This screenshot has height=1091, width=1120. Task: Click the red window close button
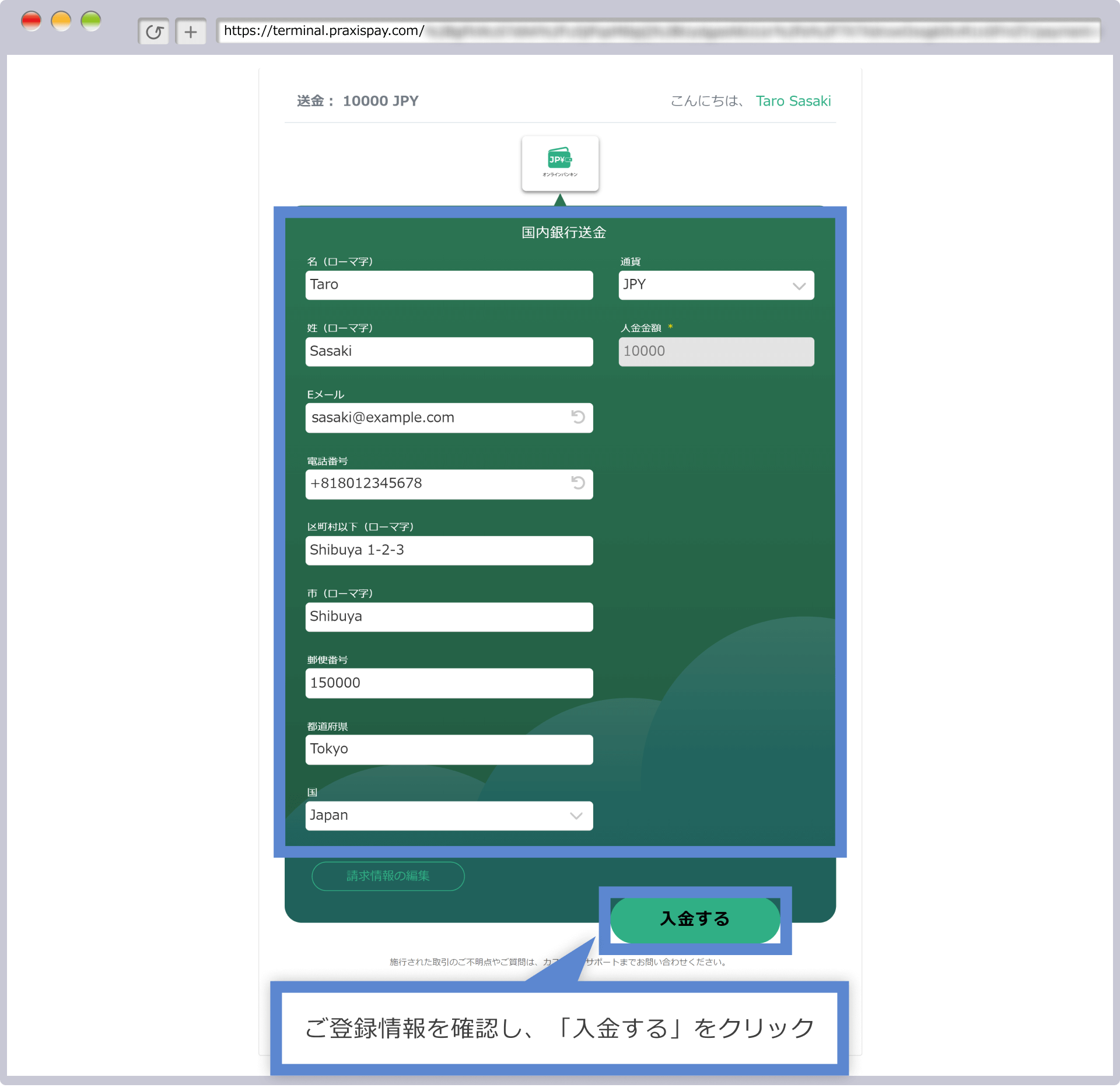click(x=31, y=22)
